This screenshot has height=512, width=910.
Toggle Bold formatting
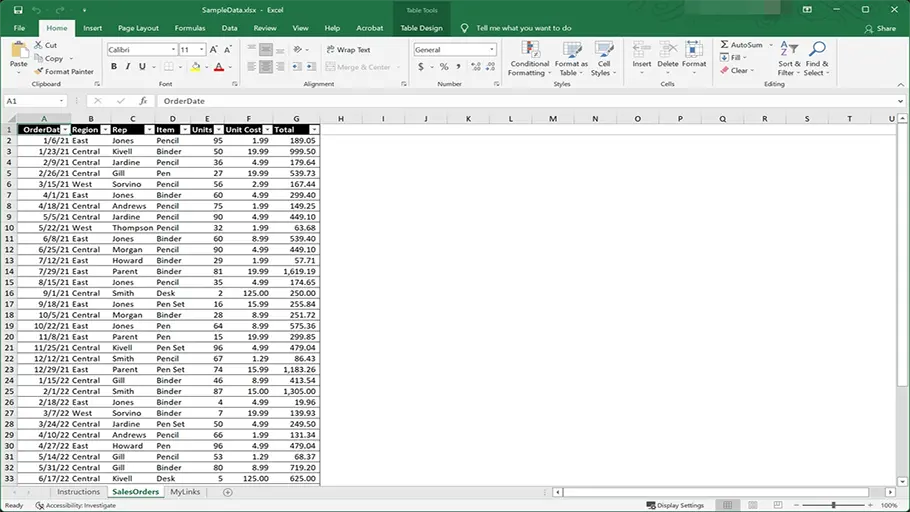point(114,67)
